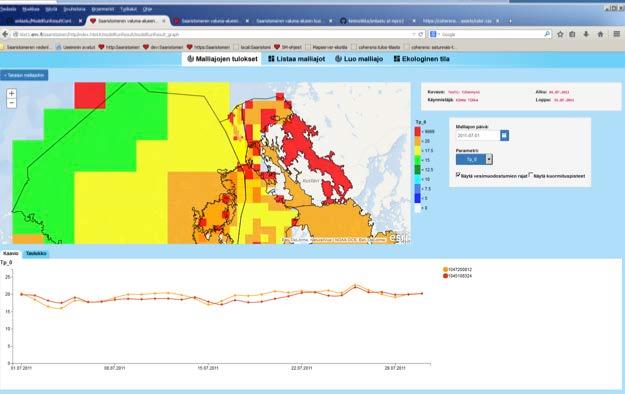
Task: Zoom out on the map
Action: click(12, 103)
